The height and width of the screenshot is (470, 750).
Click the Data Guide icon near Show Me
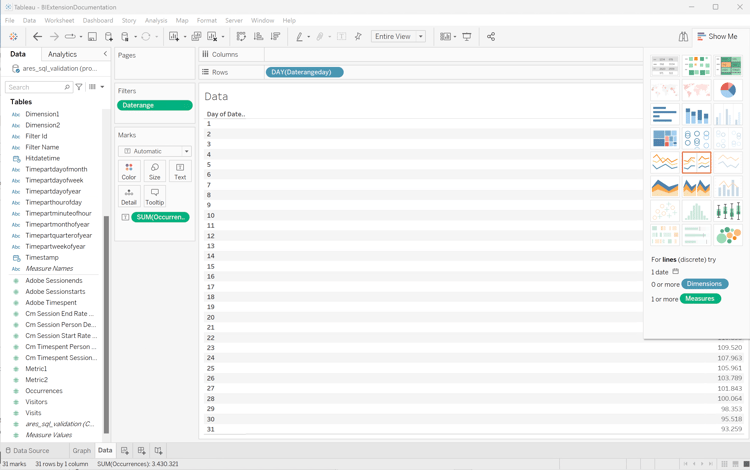(x=683, y=37)
